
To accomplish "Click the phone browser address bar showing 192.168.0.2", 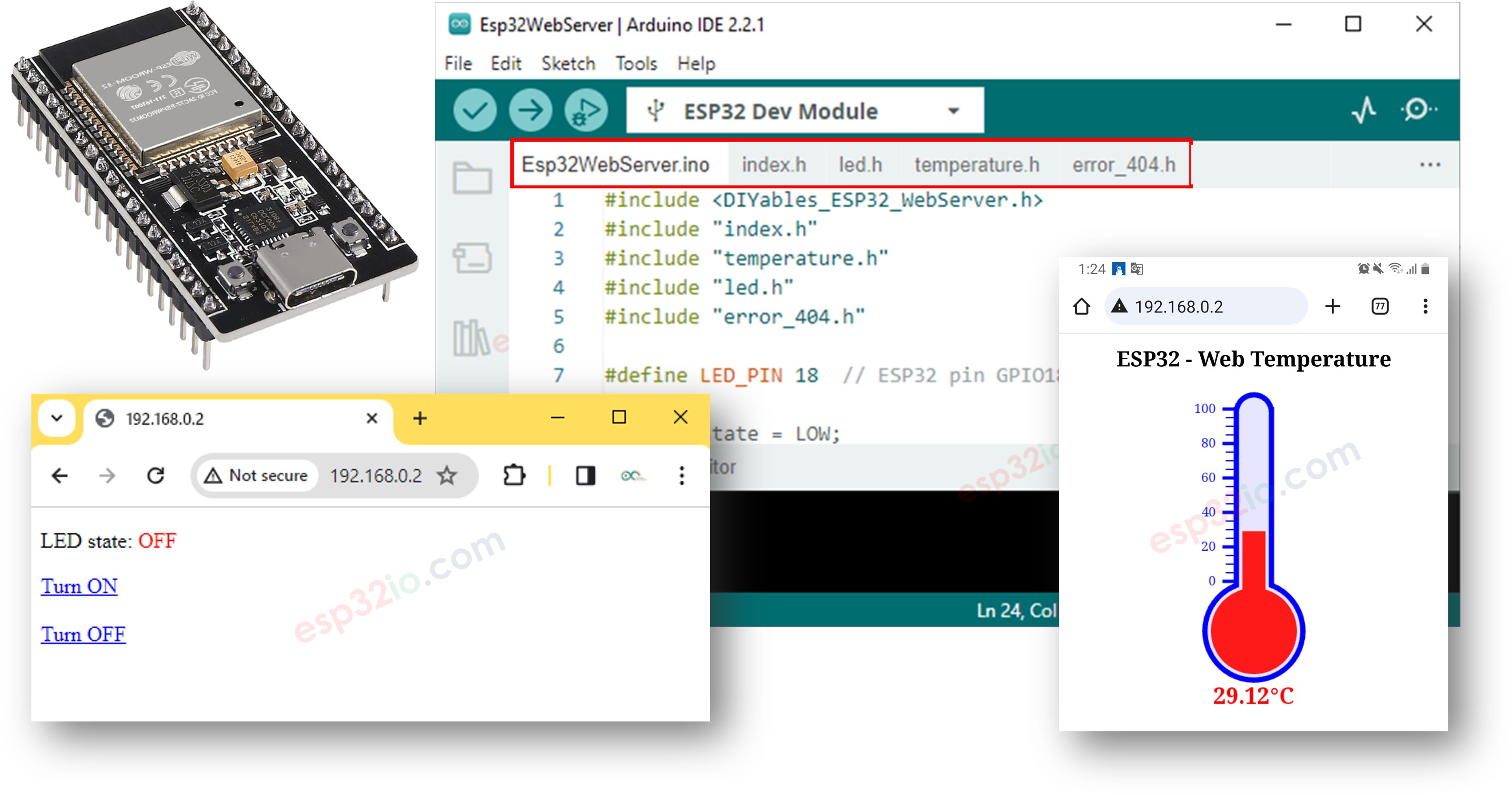I will click(x=1206, y=306).
